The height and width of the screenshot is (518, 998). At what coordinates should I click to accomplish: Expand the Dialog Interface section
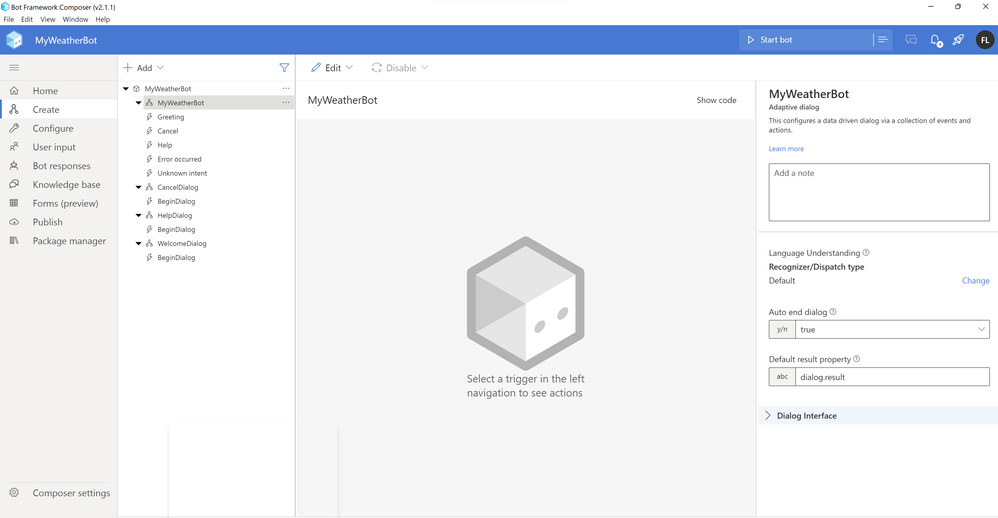(878, 416)
